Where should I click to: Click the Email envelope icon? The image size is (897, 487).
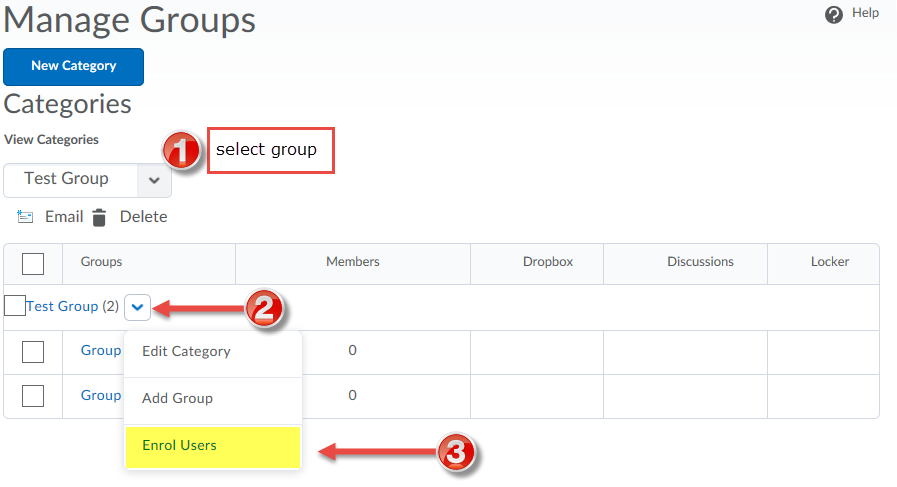pos(25,216)
